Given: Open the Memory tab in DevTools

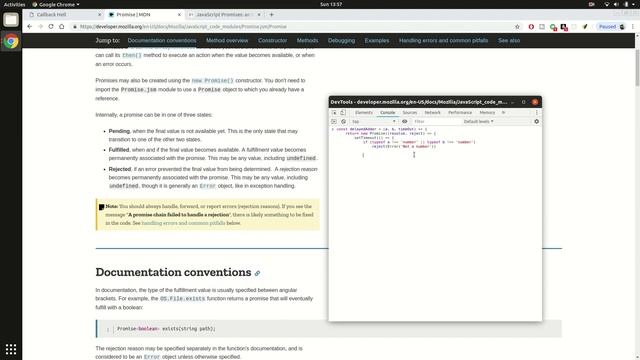Looking at the screenshot, I should 487,113.
